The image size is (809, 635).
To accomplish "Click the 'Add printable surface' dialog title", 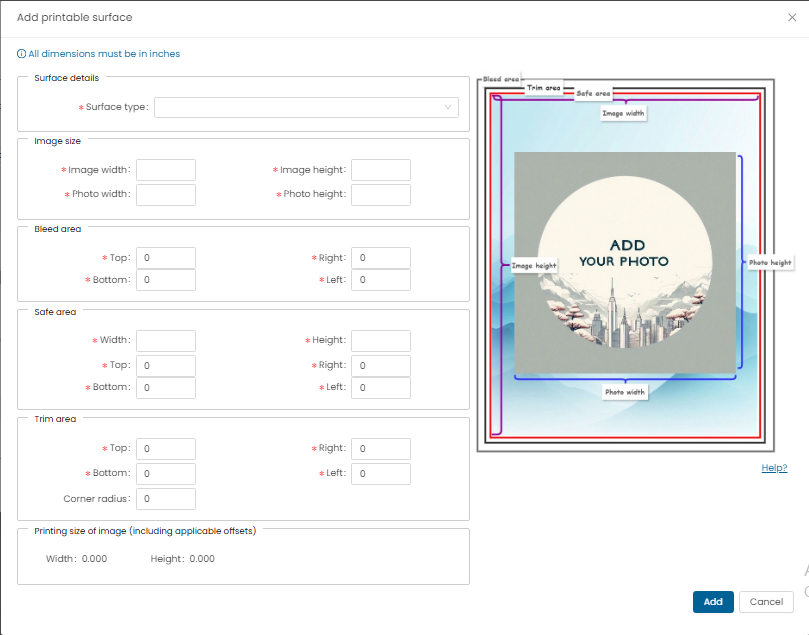I will pyautogui.click(x=75, y=18).
